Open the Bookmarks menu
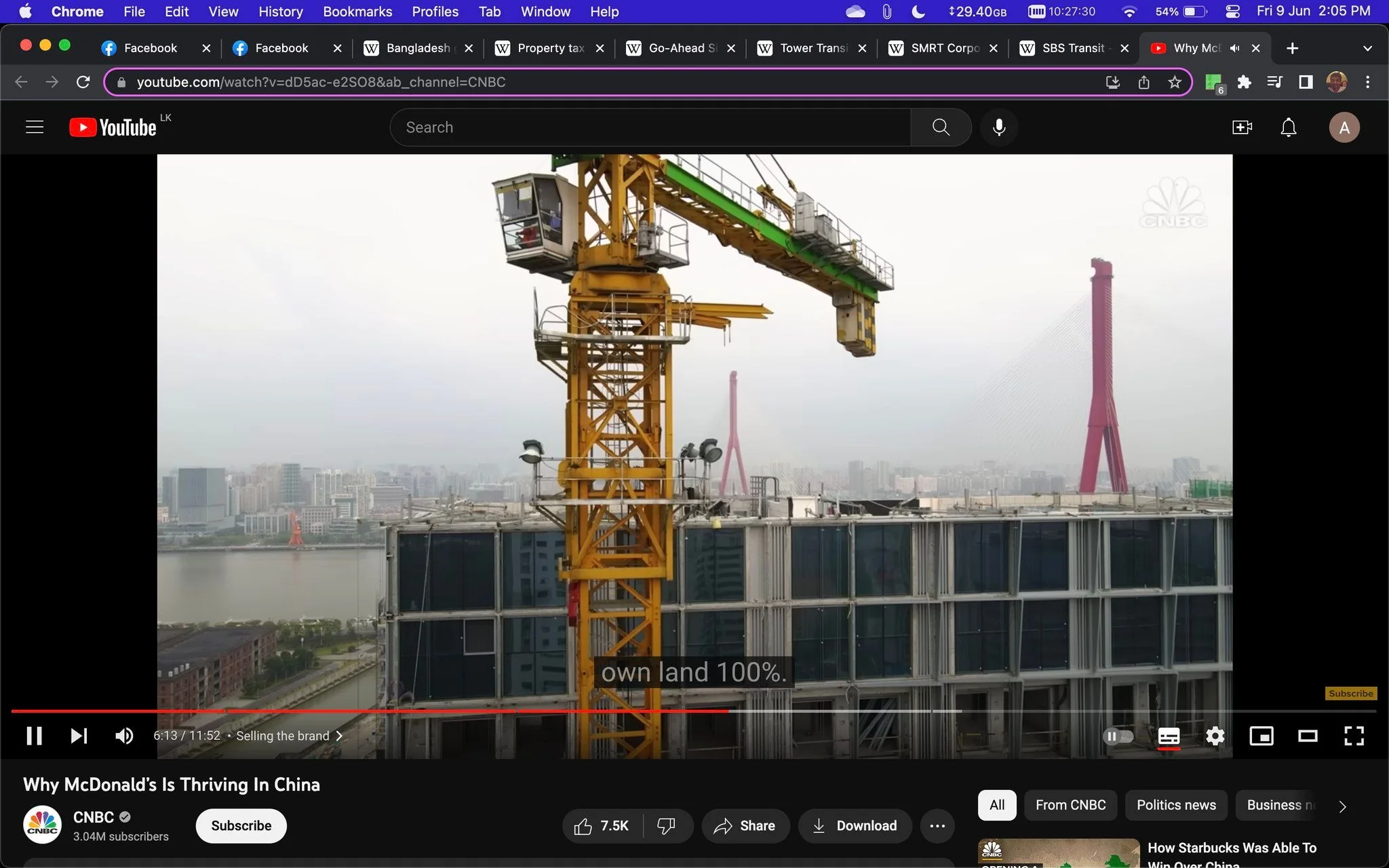Screen dimensions: 1389x868 [357, 12]
